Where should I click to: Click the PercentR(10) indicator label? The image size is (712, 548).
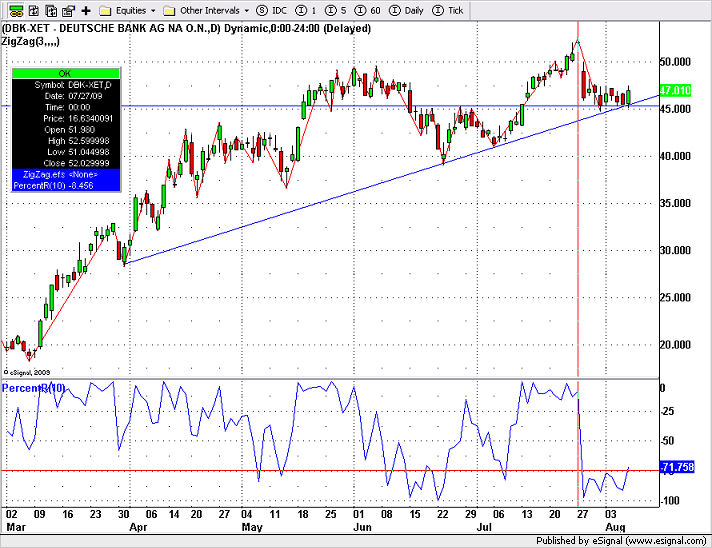(34, 388)
